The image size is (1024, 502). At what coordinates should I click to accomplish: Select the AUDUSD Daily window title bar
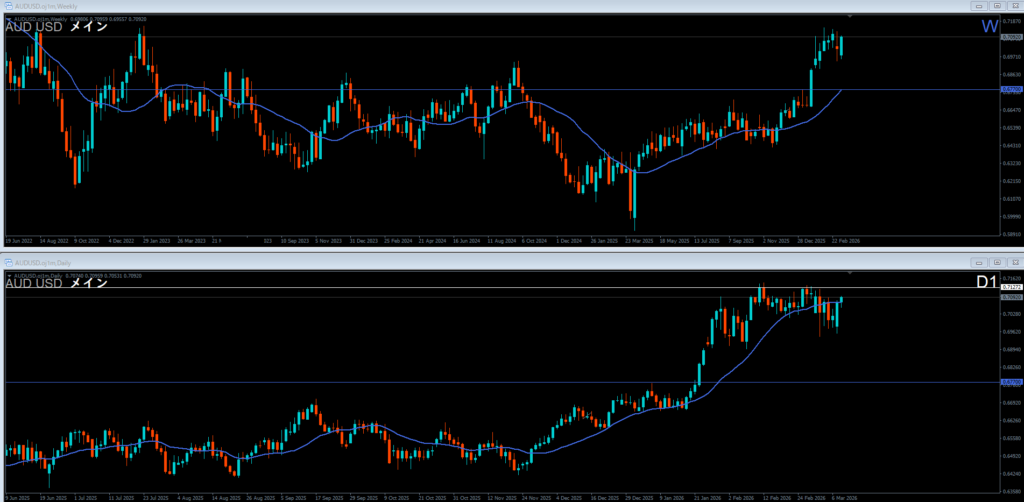pyautogui.click(x=400, y=262)
